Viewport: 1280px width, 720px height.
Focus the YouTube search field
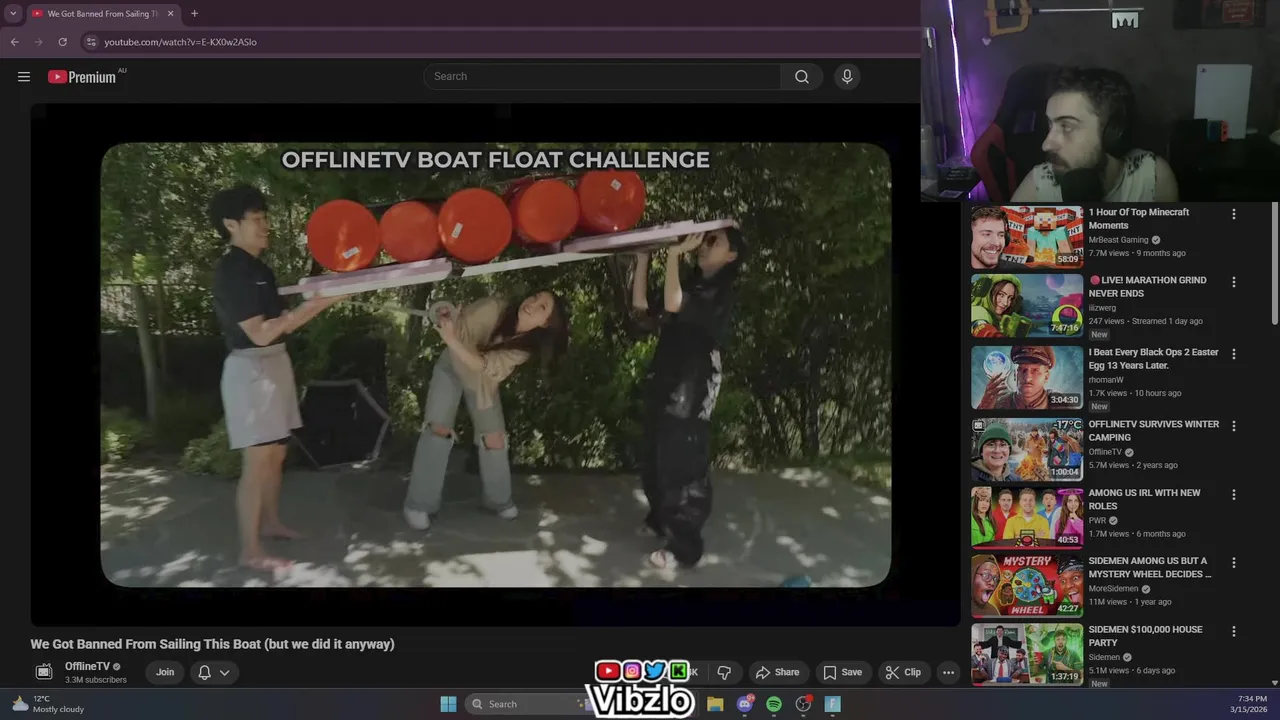pyautogui.click(x=603, y=77)
